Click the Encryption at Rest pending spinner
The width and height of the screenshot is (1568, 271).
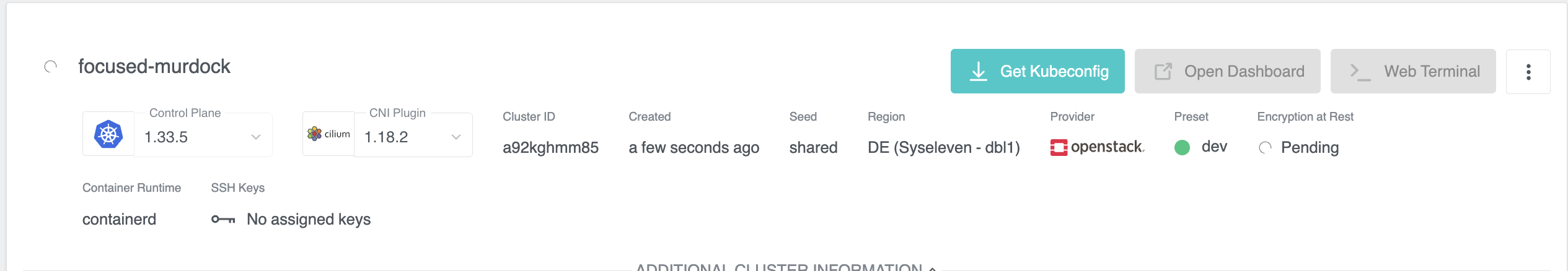tap(1265, 148)
